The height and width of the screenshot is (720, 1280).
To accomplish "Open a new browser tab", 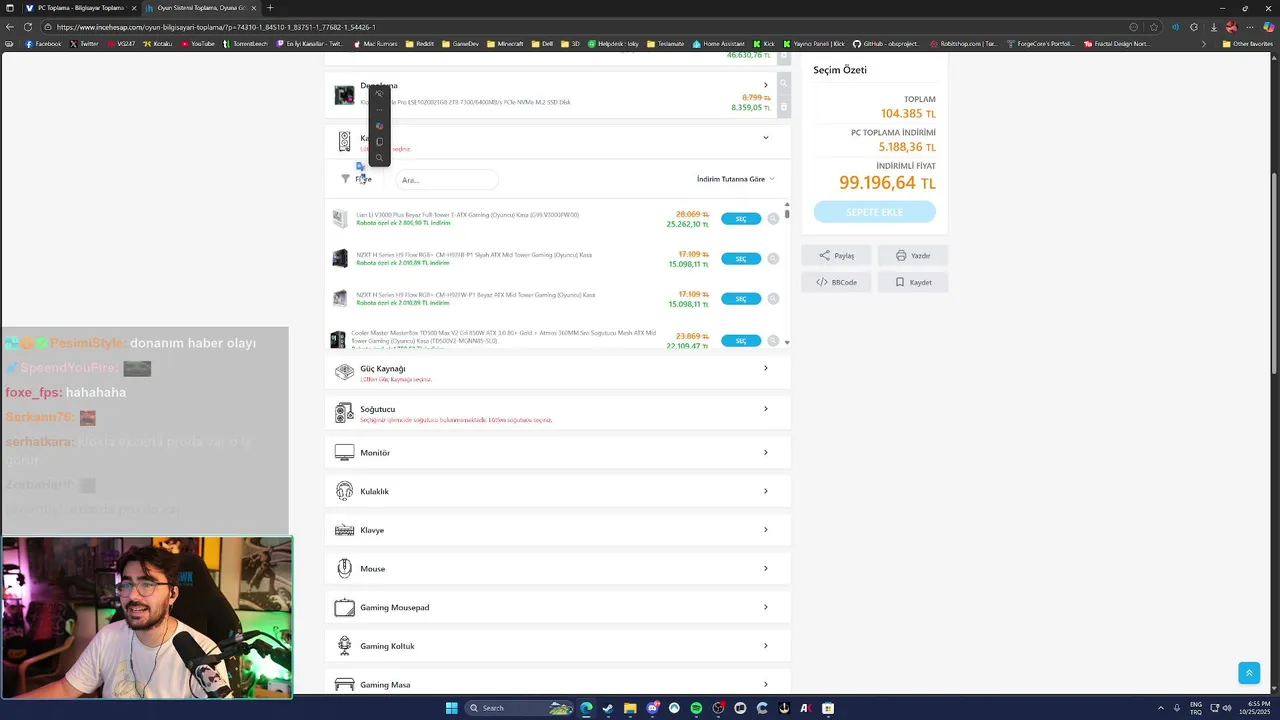I will point(270,8).
